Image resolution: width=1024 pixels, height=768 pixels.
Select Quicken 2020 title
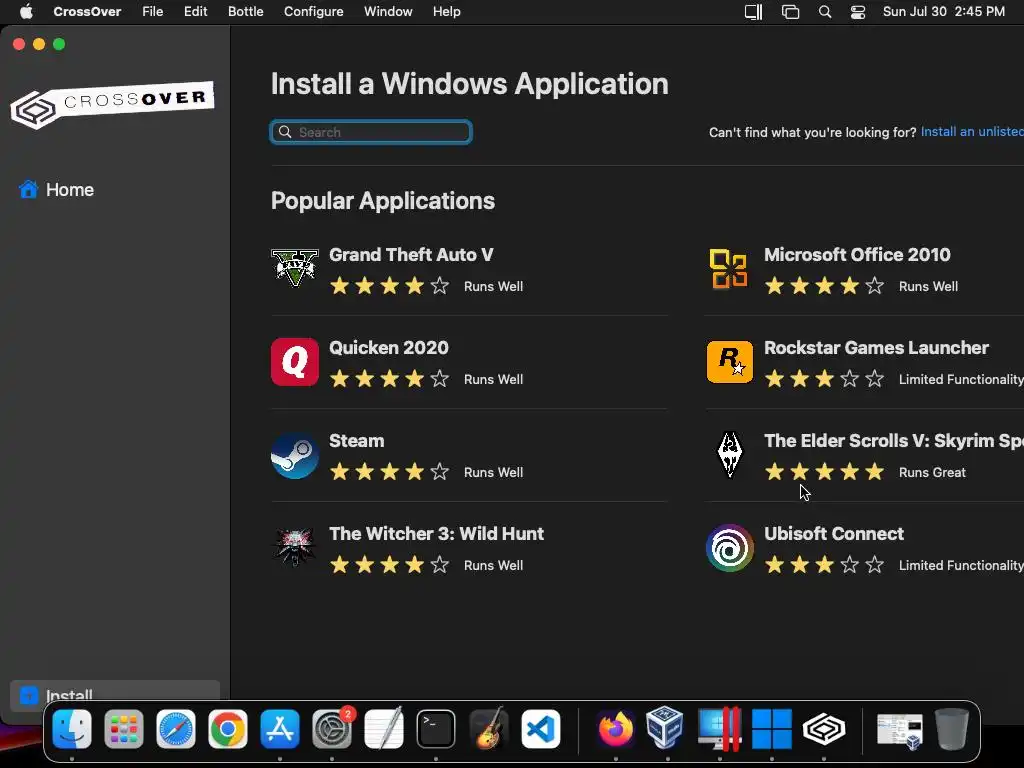389,347
